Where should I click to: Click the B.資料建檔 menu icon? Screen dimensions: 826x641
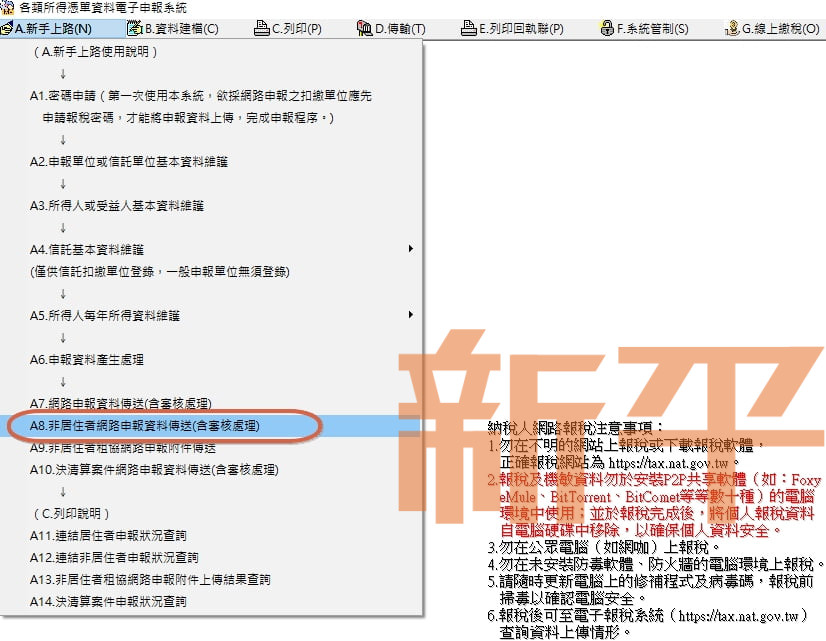pyautogui.click(x=134, y=28)
